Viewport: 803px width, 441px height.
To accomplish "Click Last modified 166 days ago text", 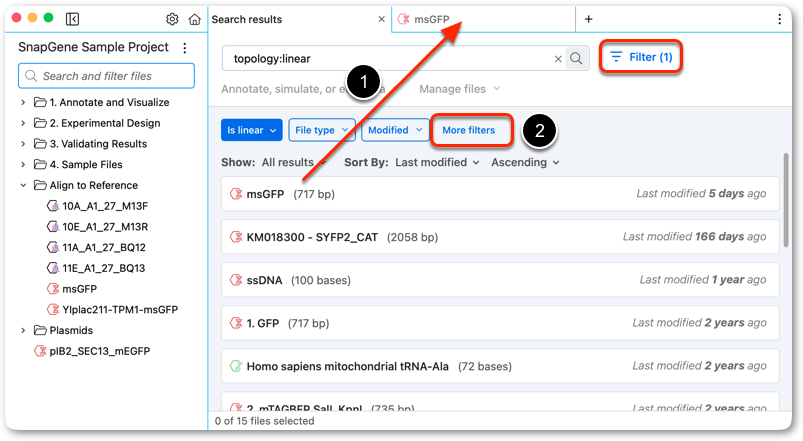I will 694,237.
